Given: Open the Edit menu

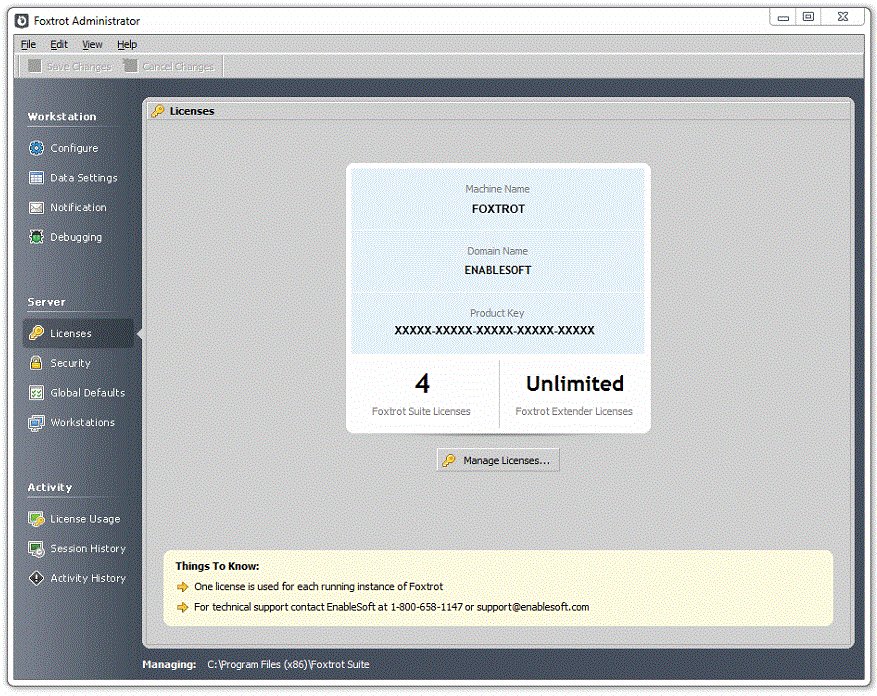Looking at the screenshot, I should tap(59, 44).
